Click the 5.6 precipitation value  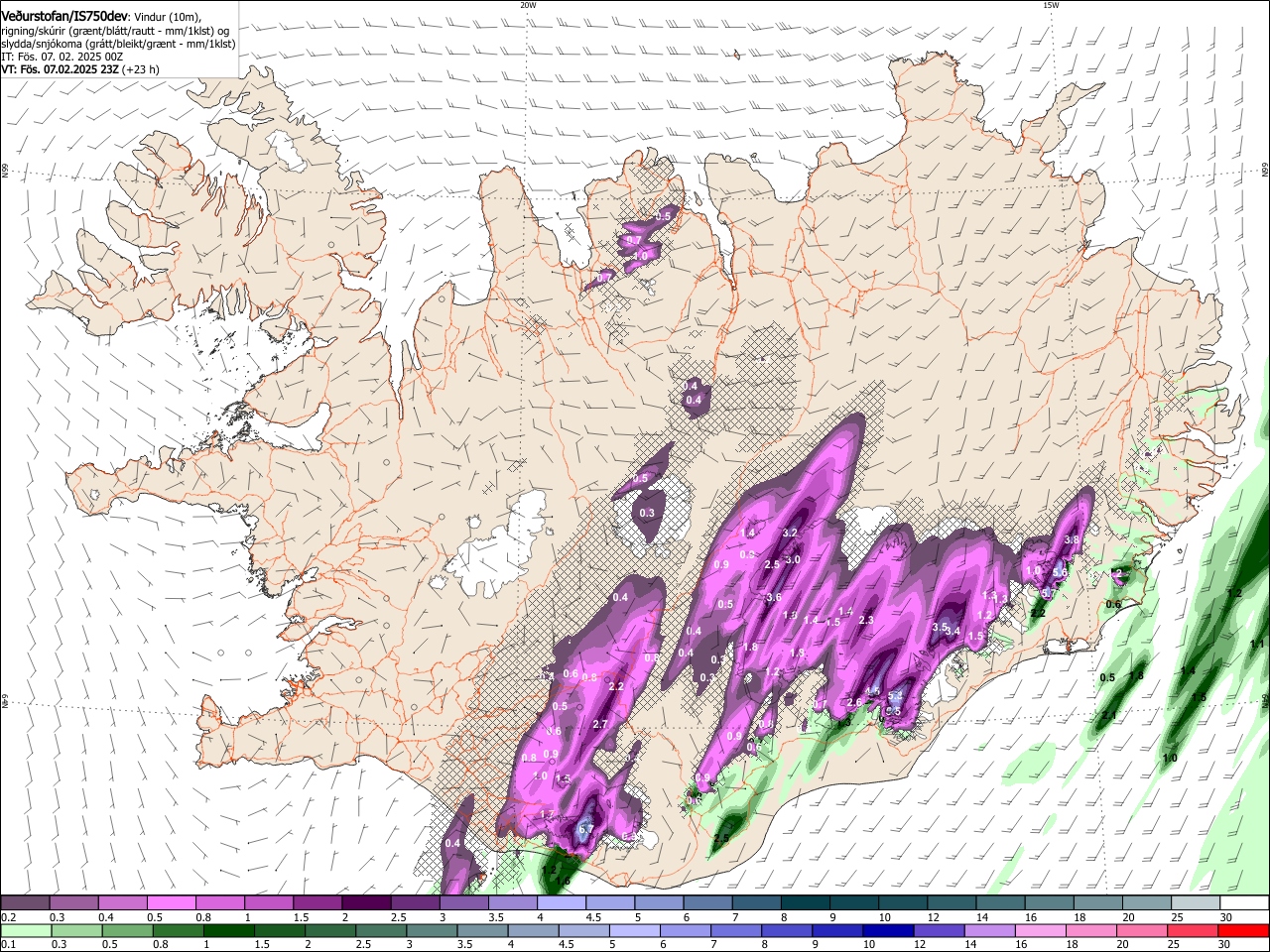(x=1060, y=572)
